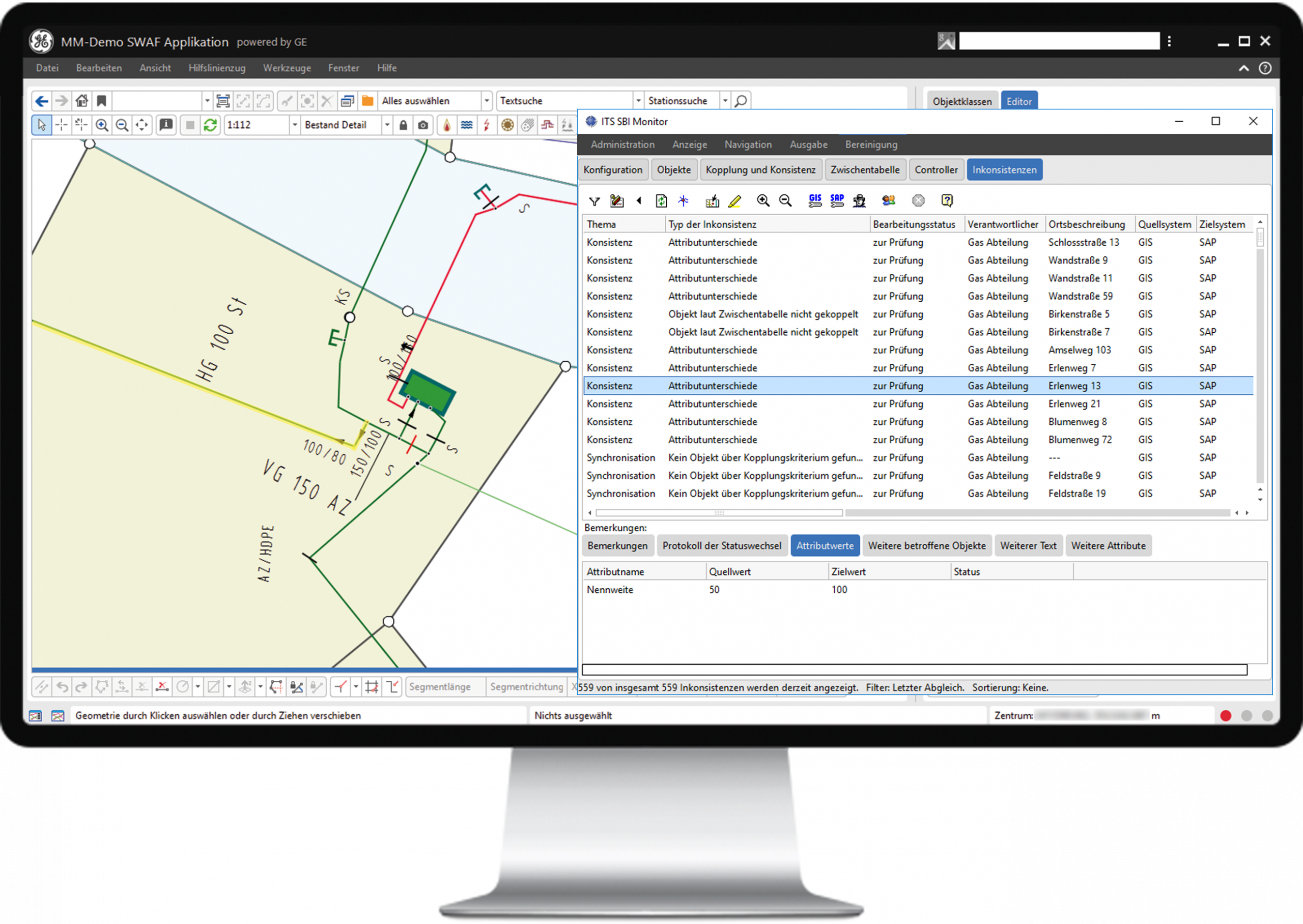Click the SAP wrench tool icon
The width and height of the screenshot is (1303, 924).
coord(837,200)
